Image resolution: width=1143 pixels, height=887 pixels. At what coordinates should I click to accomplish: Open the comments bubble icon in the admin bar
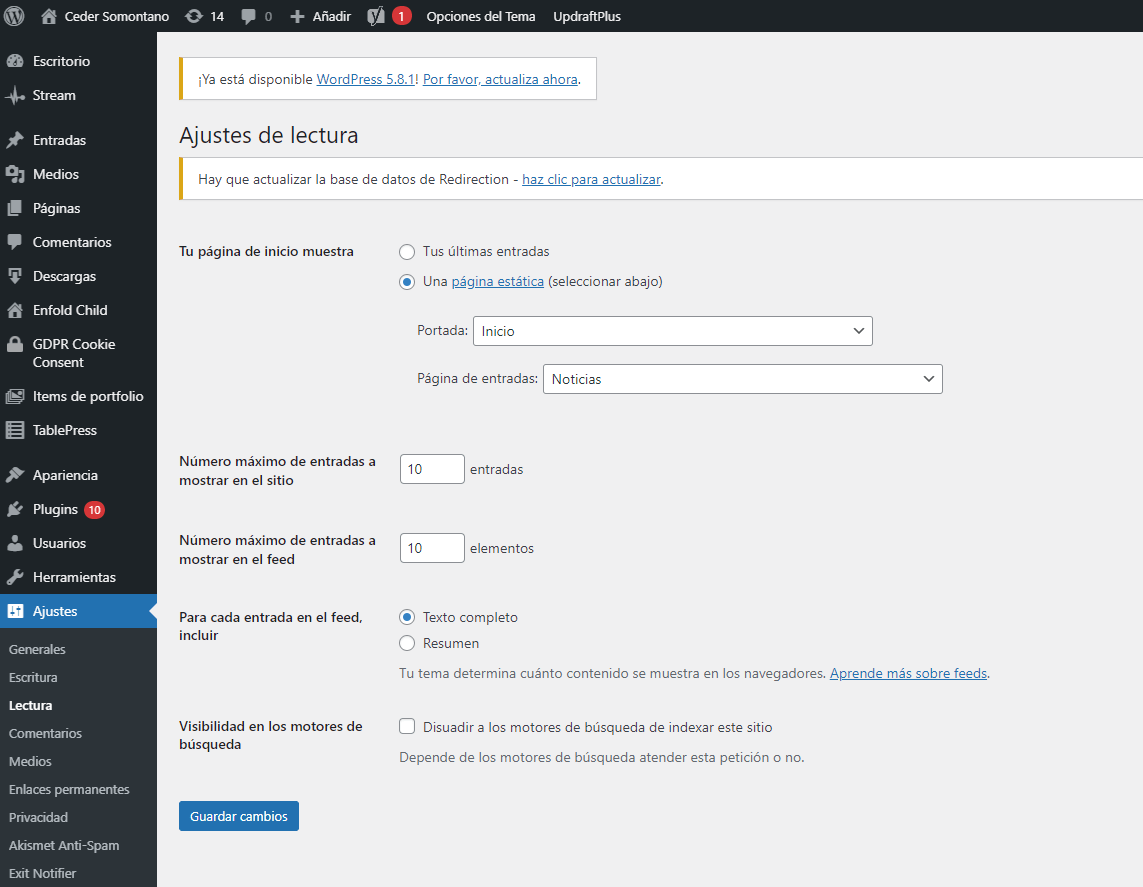click(249, 17)
